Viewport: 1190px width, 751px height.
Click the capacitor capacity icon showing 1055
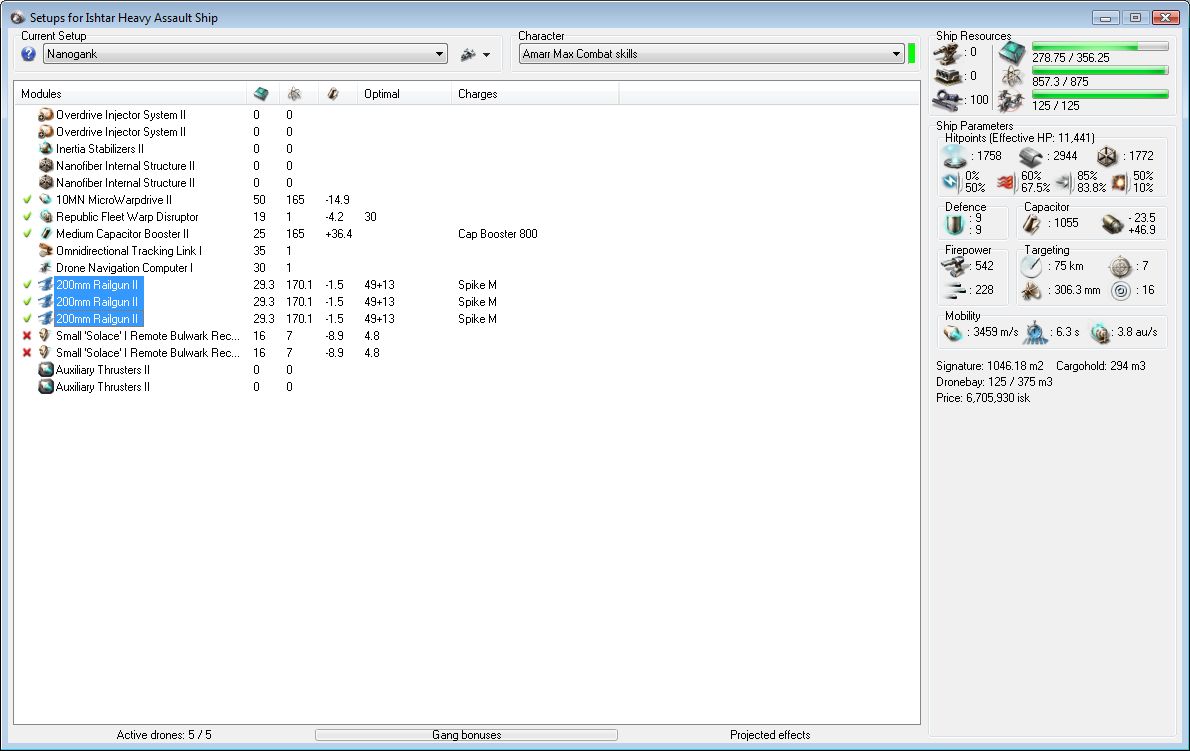click(1031, 223)
